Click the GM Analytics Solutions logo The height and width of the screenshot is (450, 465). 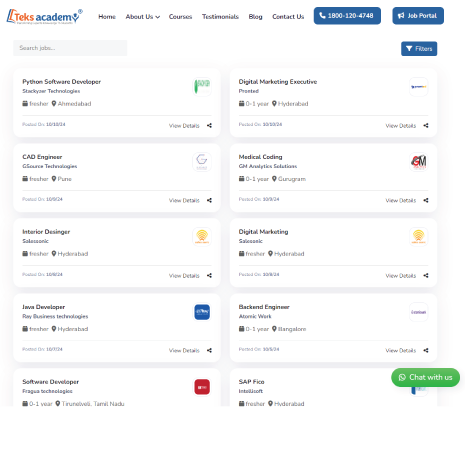(419, 162)
